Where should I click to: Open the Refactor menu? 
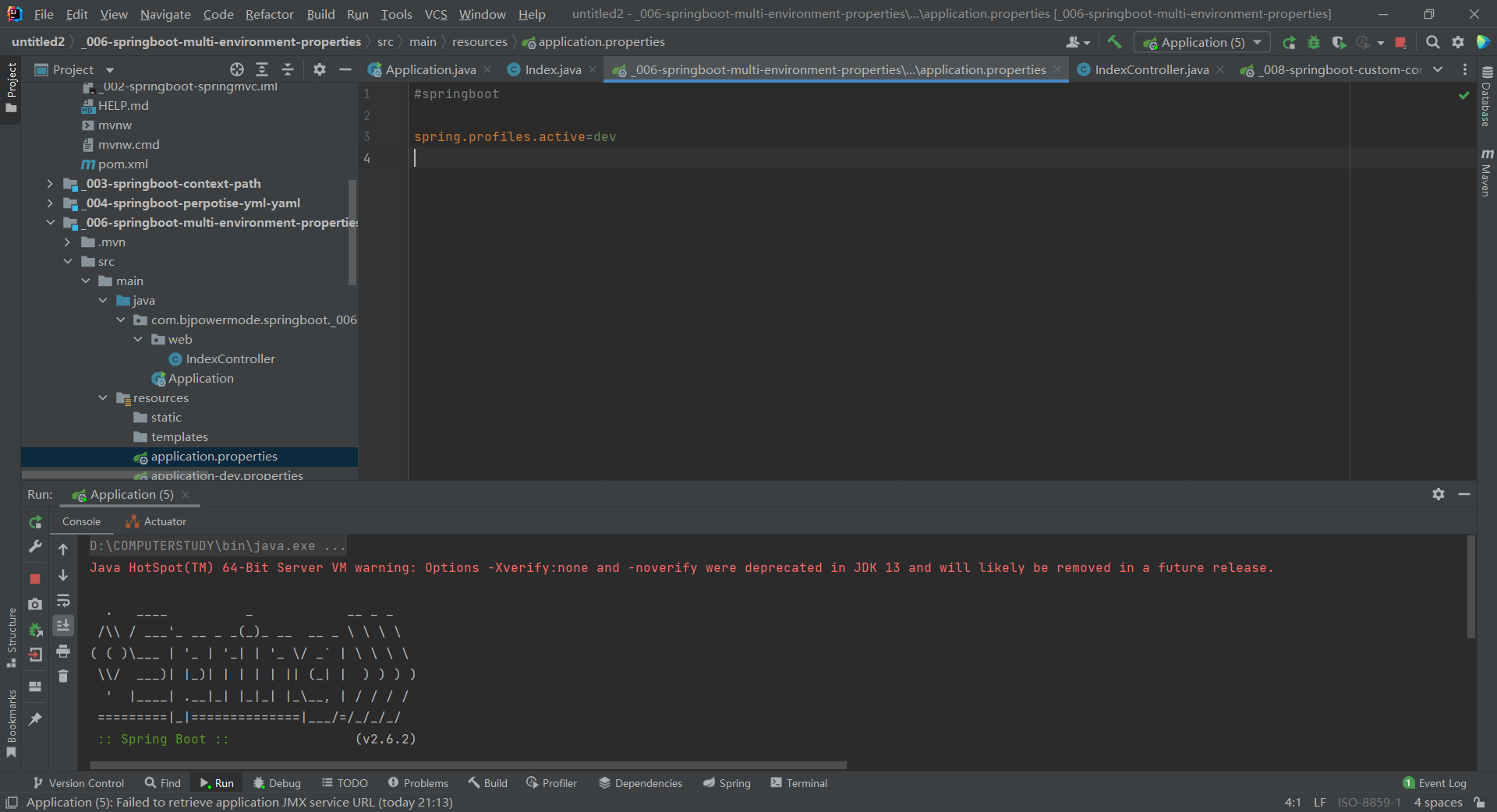coord(269,14)
